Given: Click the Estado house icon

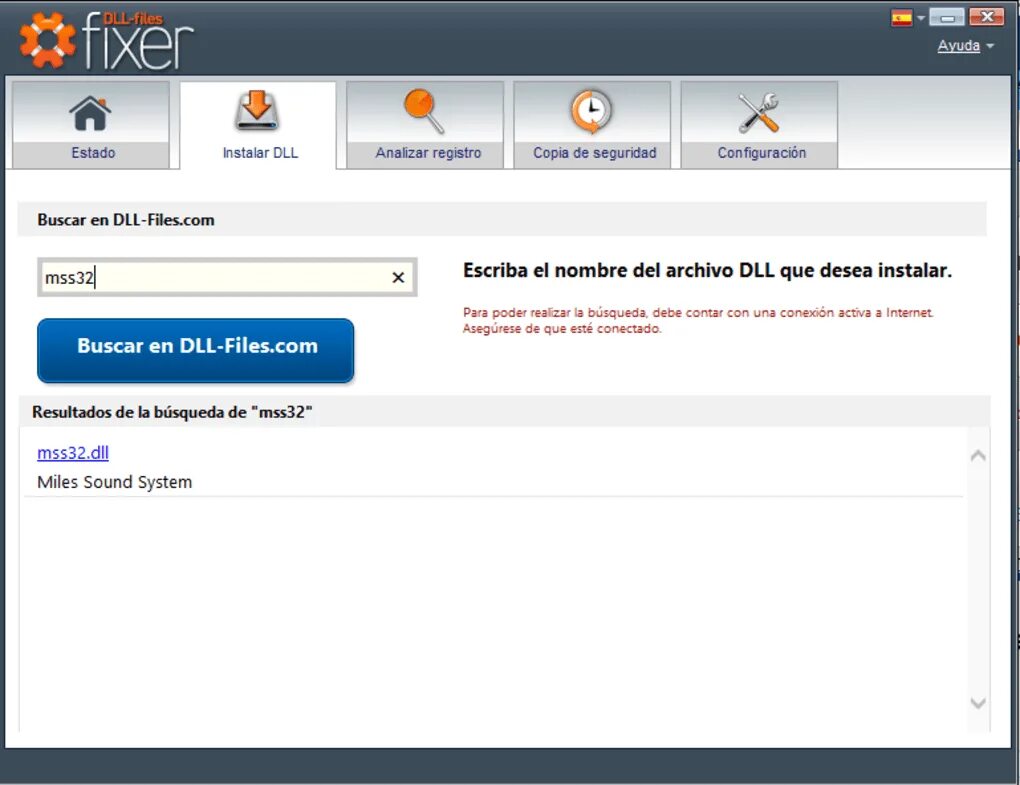Looking at the screenshot, I should pyautogui.click(x=90, y=113).
